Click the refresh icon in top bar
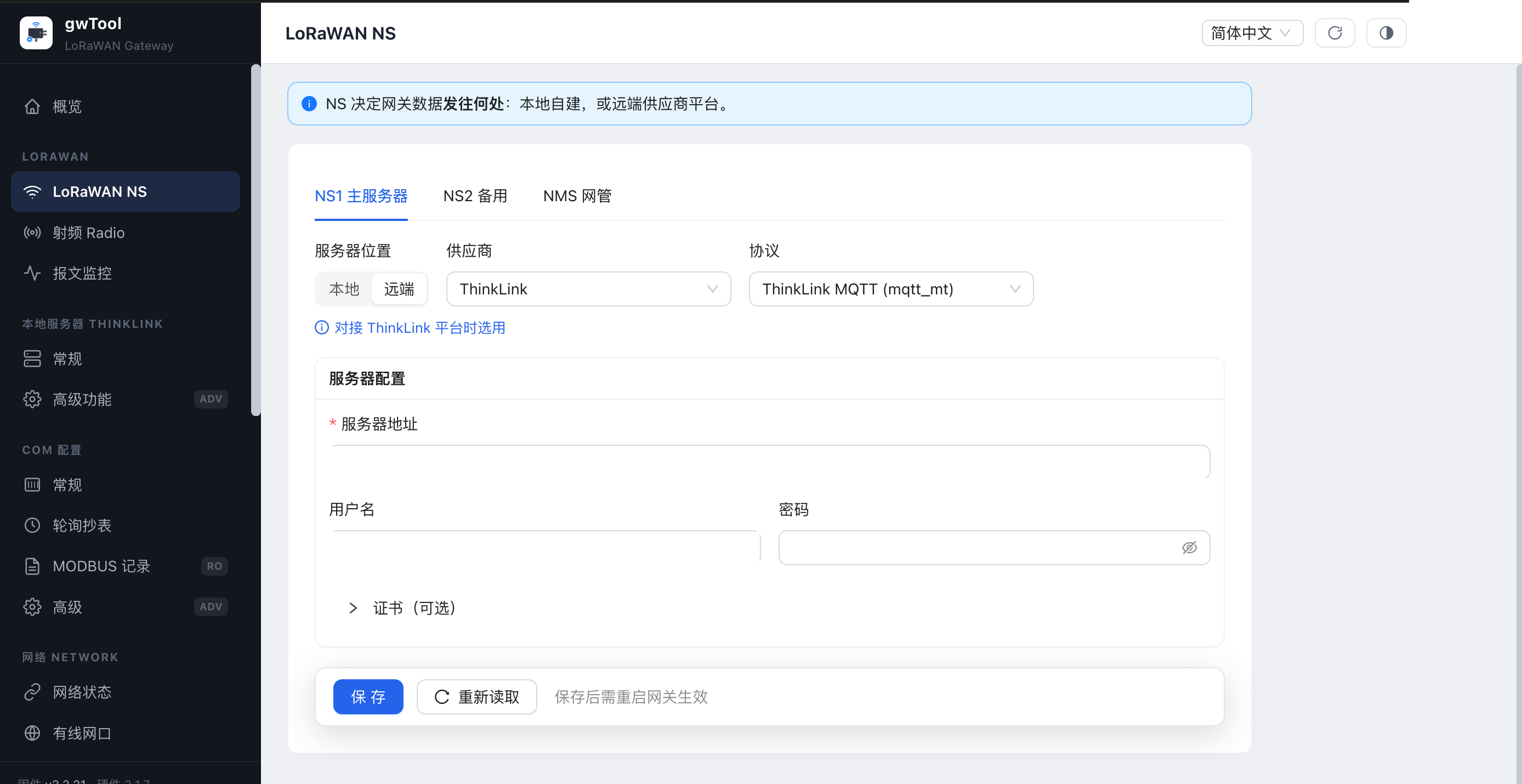This screenshot has height=784, width=1522. tap(1334, 33)
